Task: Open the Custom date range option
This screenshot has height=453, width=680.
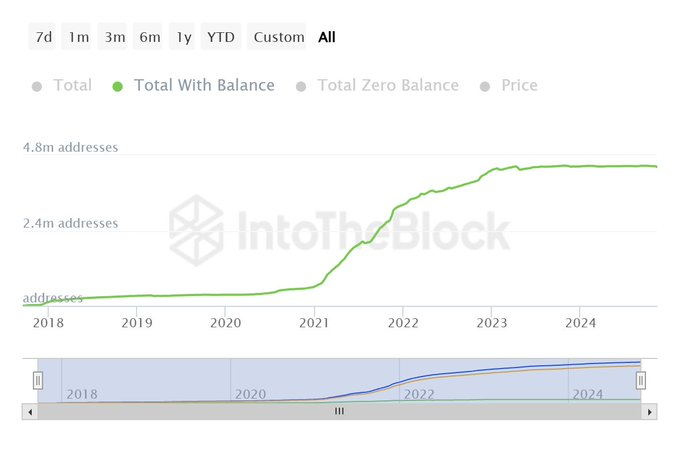Action: 278,37
